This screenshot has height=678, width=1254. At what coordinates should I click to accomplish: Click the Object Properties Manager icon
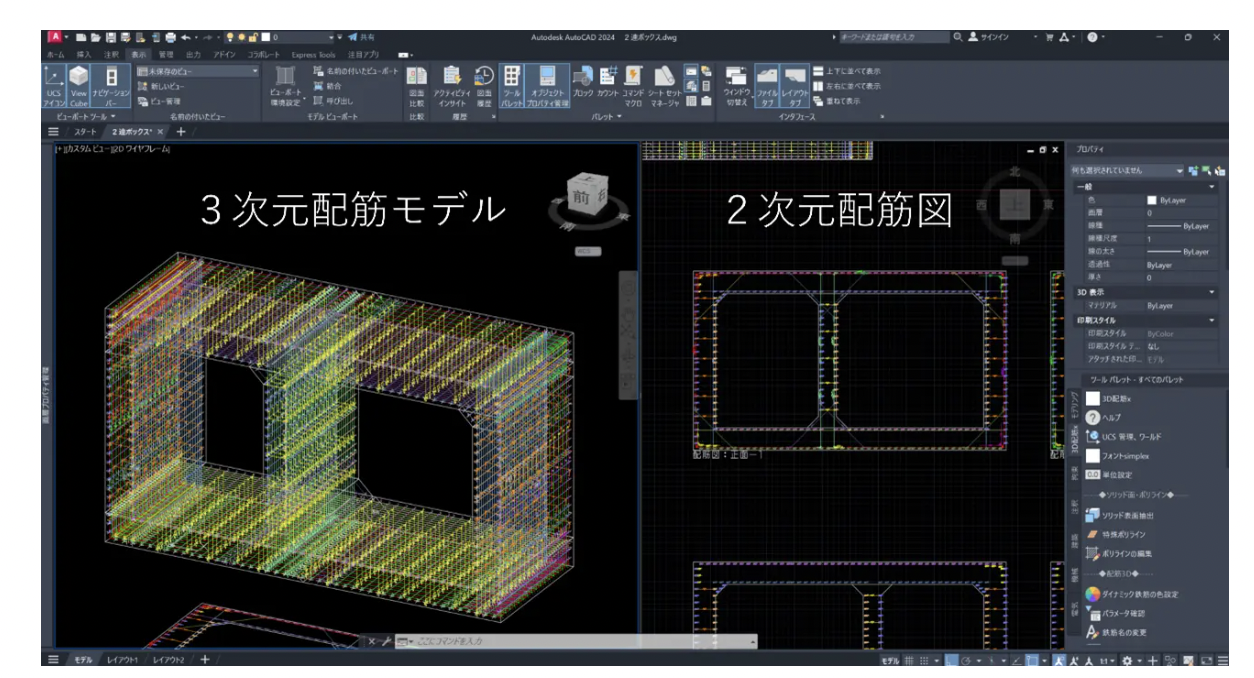(x=548, y=84)
